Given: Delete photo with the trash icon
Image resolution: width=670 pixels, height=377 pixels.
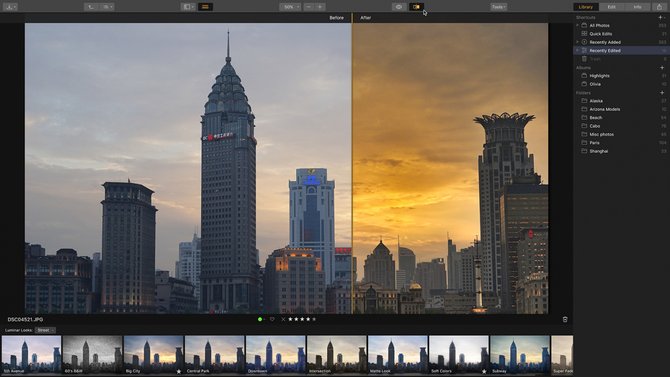Looking at the screenshot, I should (565, 319).
